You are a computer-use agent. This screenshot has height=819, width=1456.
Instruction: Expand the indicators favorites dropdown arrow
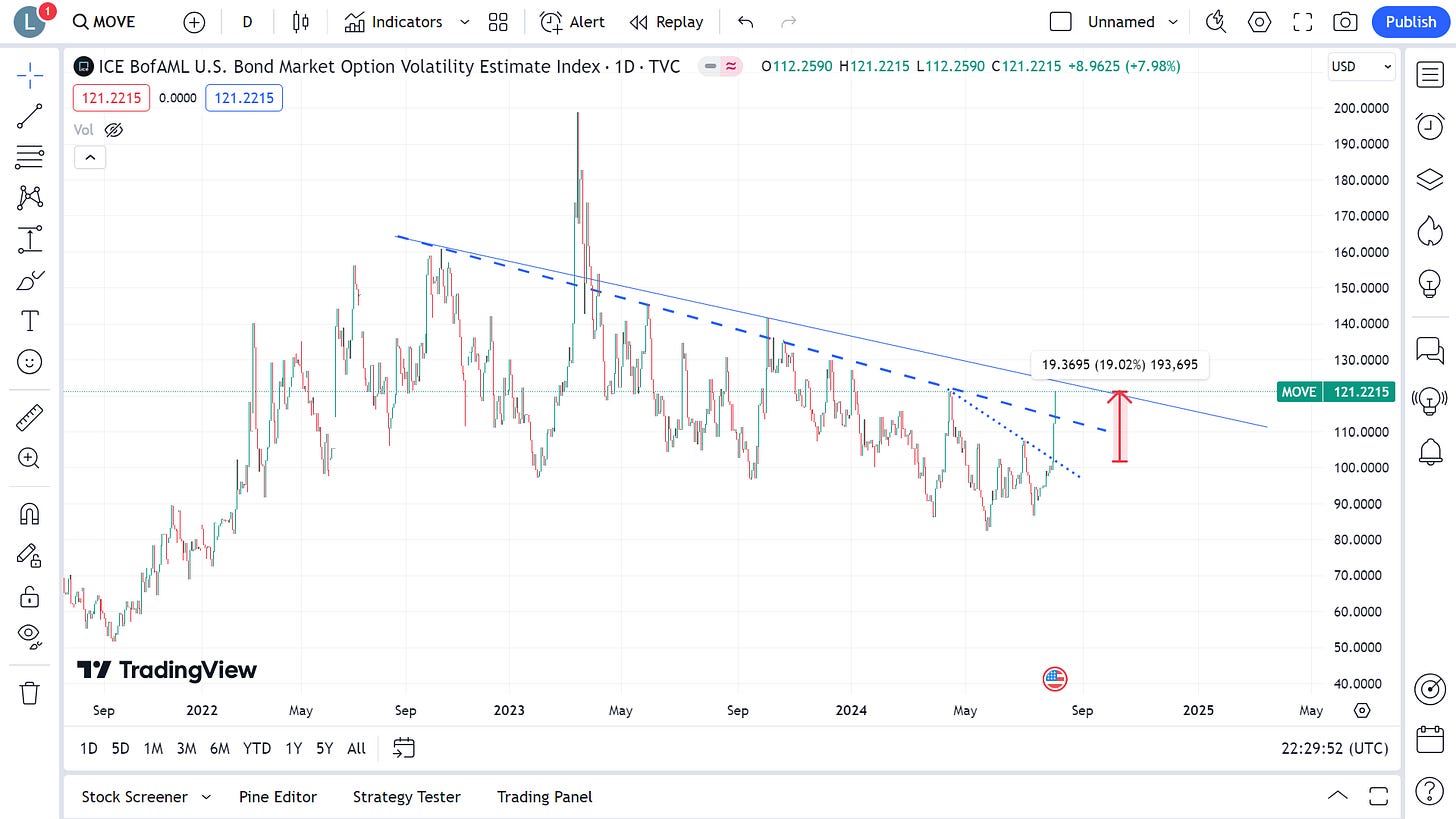(x=465, y=21)
